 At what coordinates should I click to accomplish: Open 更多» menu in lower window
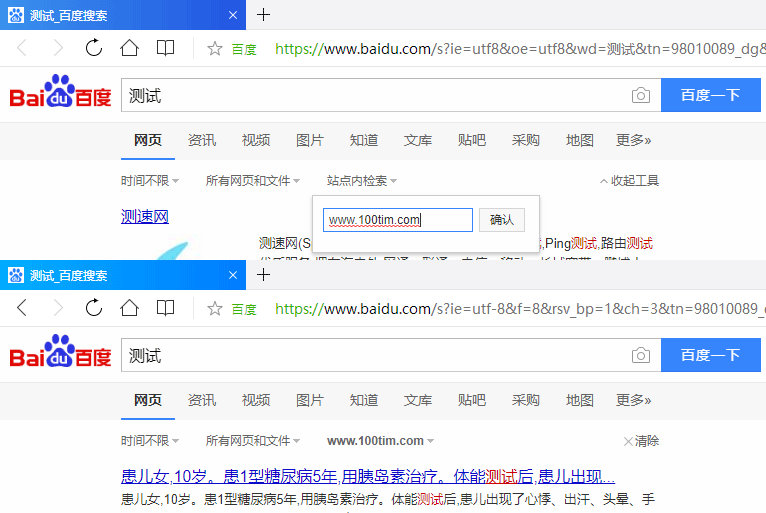[634, 400]
